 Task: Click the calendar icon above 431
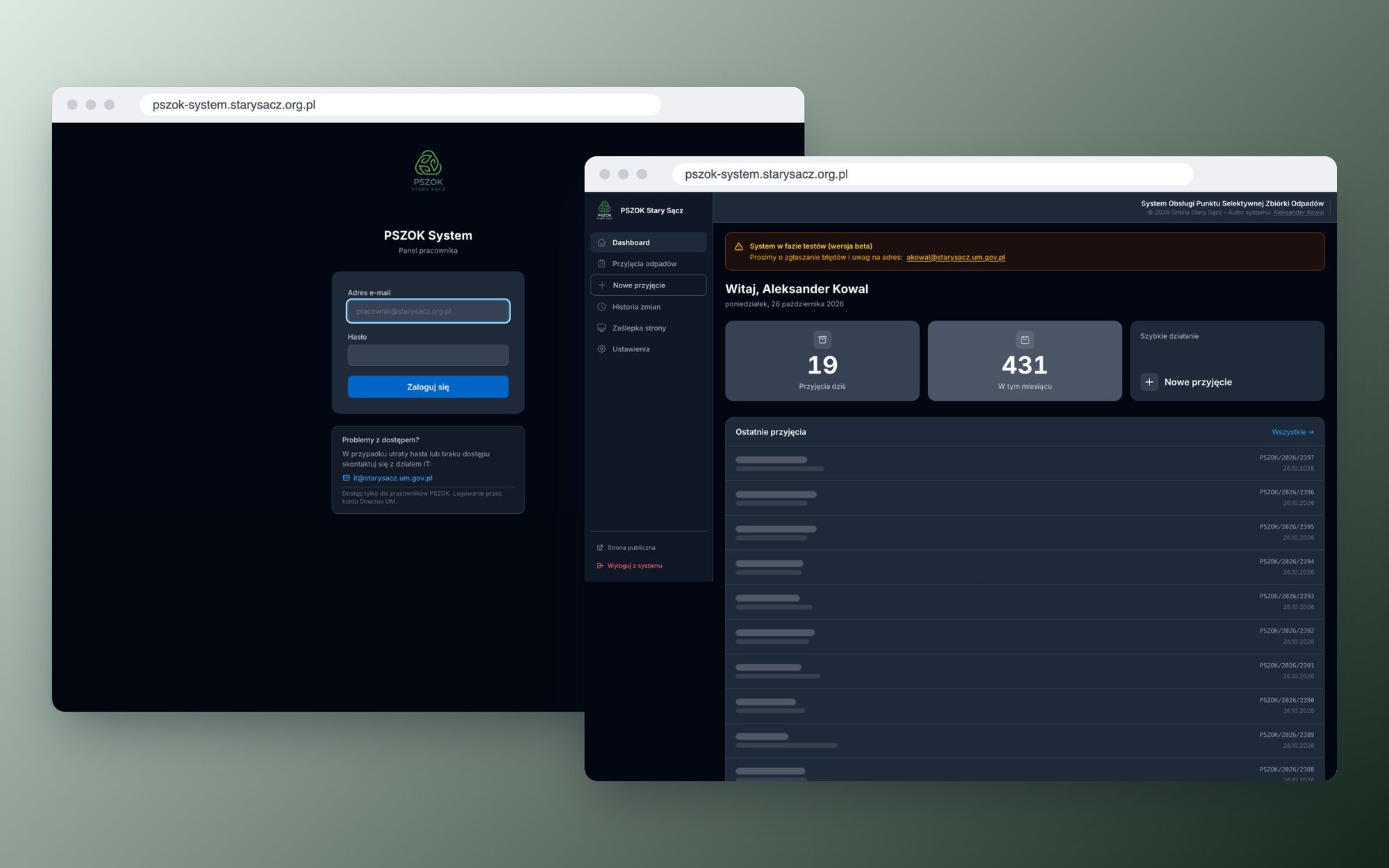click(x=1025, y=340)
